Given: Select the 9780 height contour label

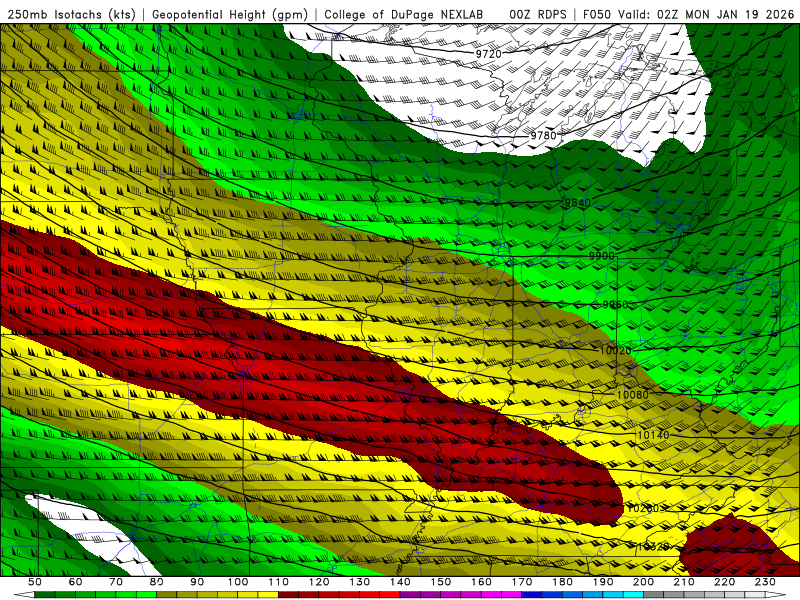Looking at the screenshot, I should click(543, 135).
